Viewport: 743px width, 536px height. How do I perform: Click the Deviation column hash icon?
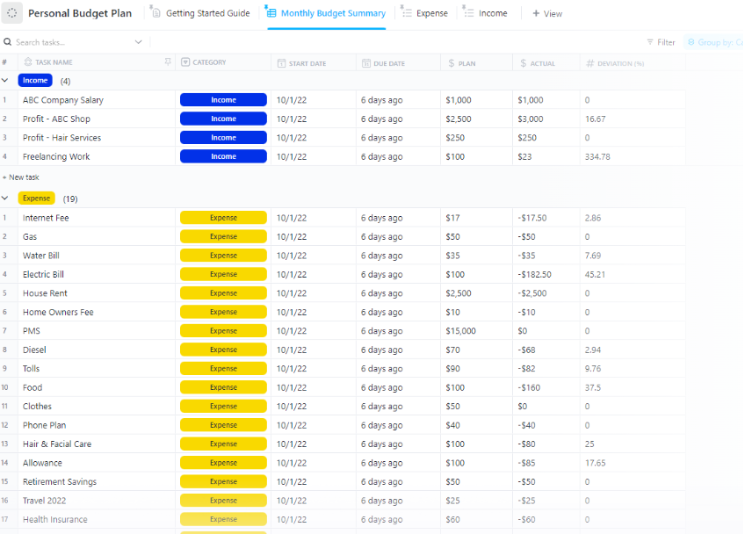coord(590,63)
